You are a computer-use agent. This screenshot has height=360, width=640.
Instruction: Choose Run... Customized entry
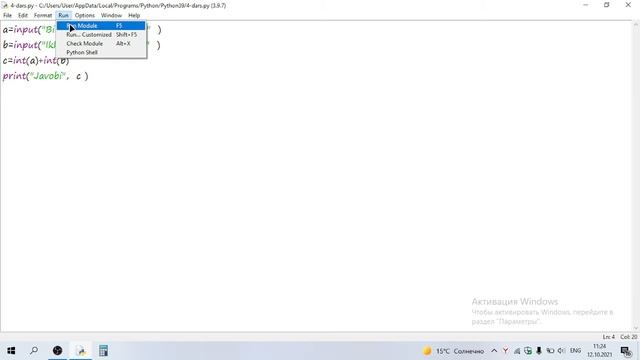tap(101, 35)
